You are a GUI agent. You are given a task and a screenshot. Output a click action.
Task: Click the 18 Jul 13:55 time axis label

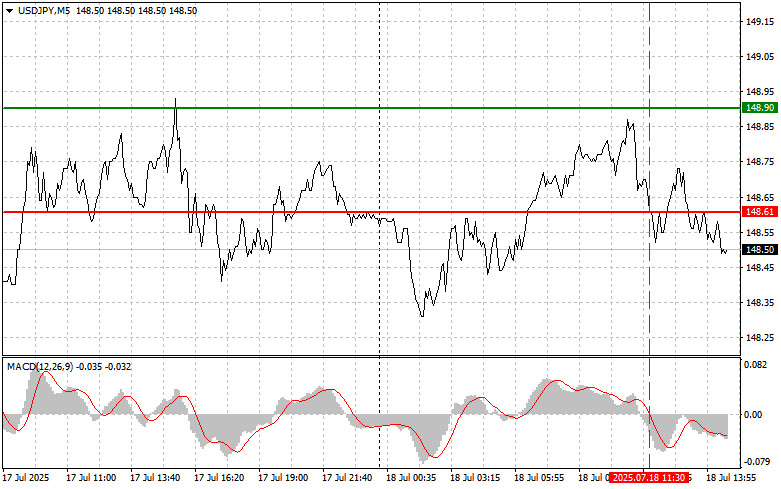(731, 478)
